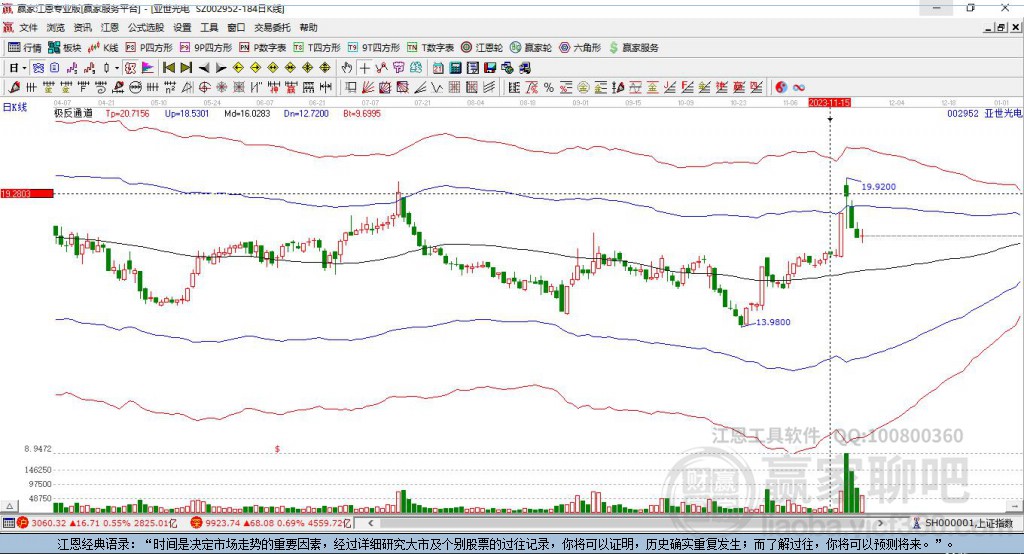Viewport: 1024px width, 554px height.
Task: Click the up triangle beside volume panel
Action: [9, 506]
